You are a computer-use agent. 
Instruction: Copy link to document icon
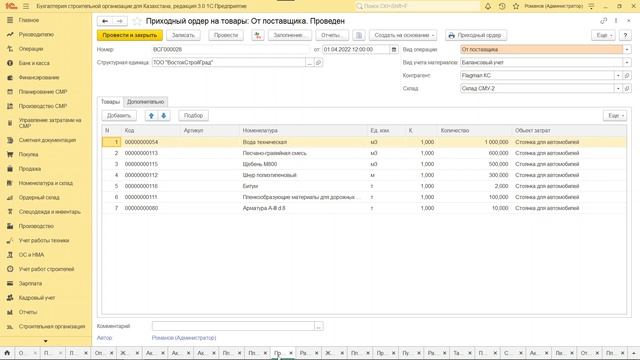click(x=604, y=21)
